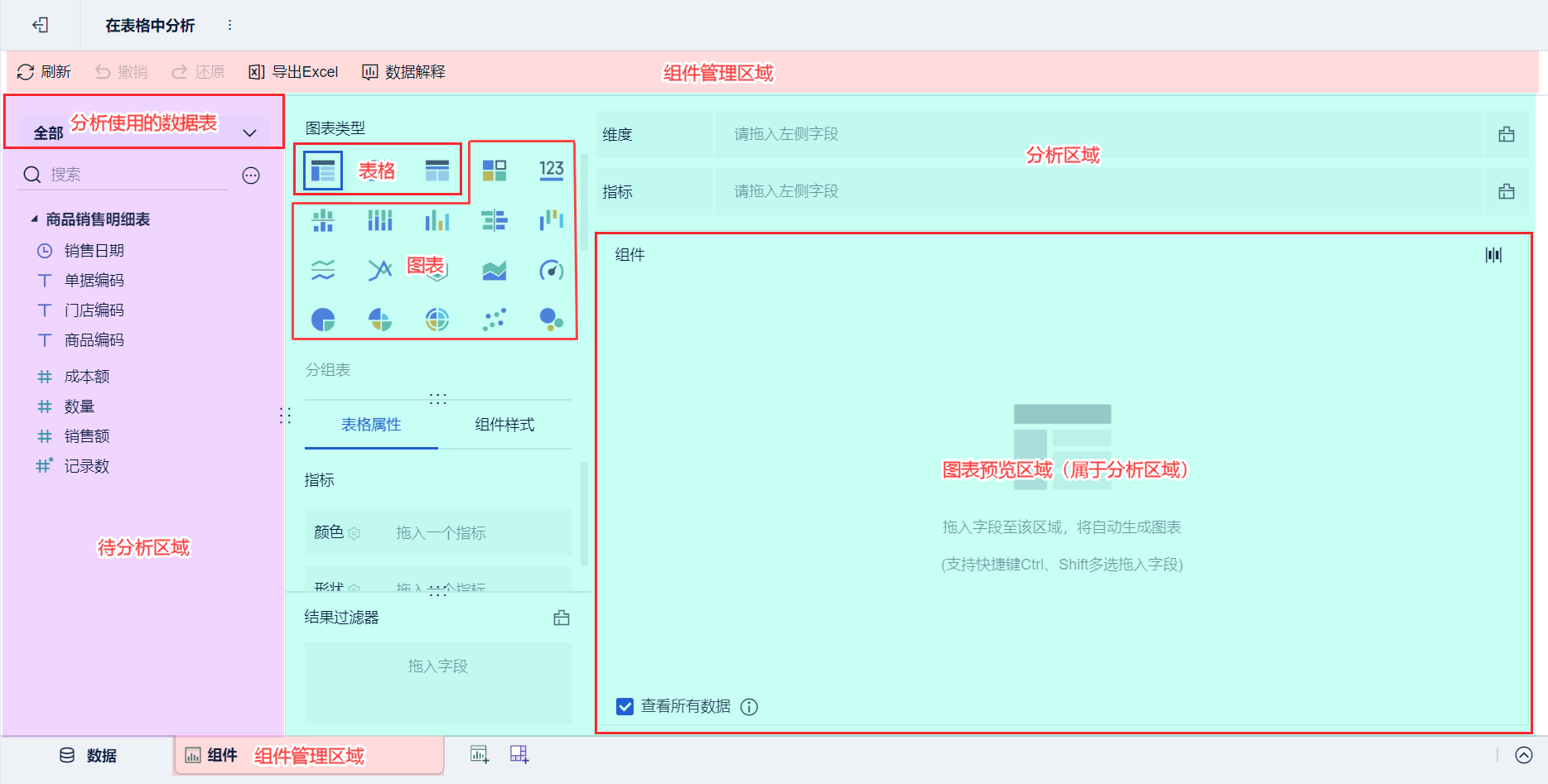Click 导出Excel button

point(293,72)
